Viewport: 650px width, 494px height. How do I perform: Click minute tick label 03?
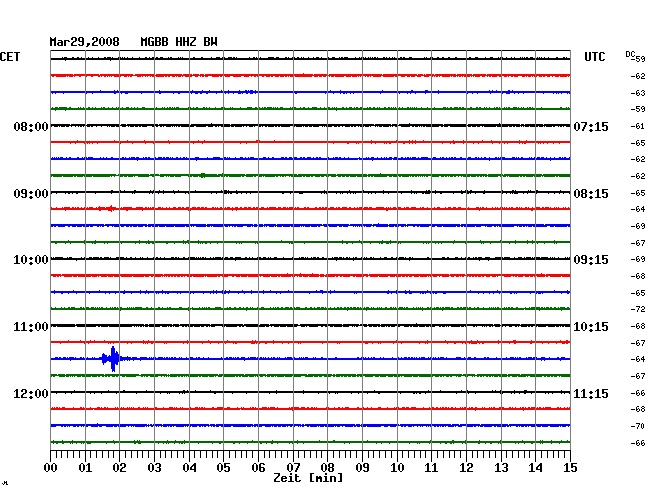coord(155,467)
